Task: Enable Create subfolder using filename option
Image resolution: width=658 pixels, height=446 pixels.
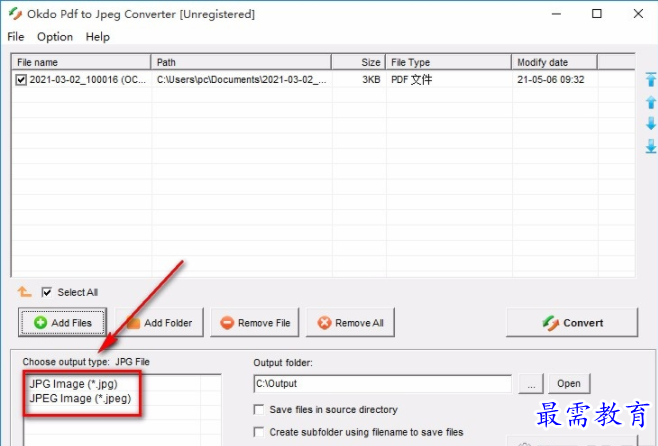Action: [x=259, y=432]
